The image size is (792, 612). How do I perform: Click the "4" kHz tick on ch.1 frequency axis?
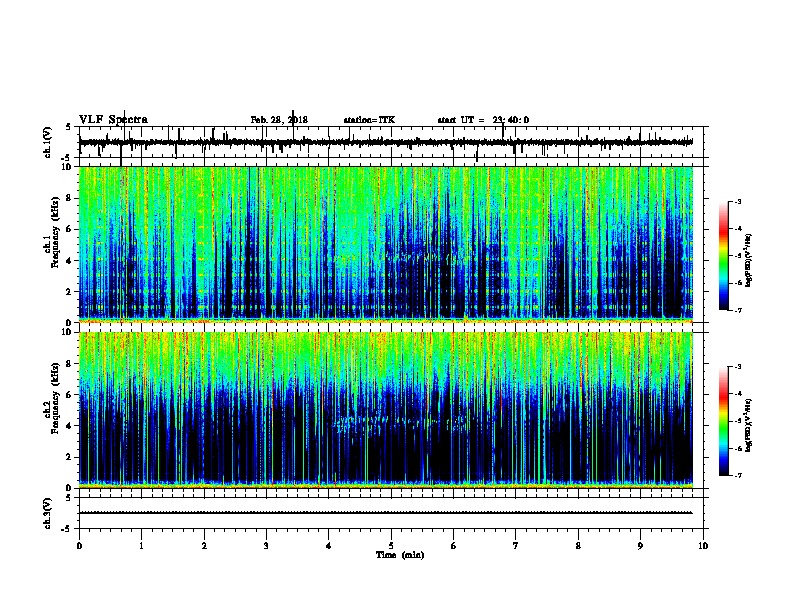tap(70, 261)
